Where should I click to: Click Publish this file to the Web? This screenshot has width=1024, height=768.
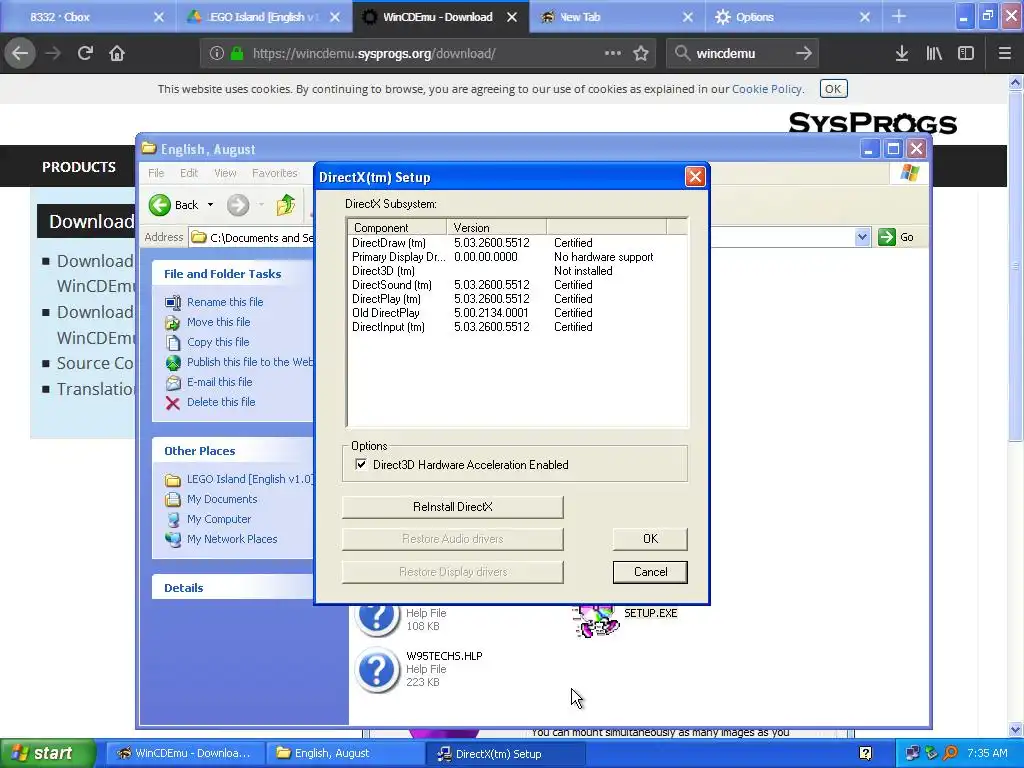[x=249, y=362]
